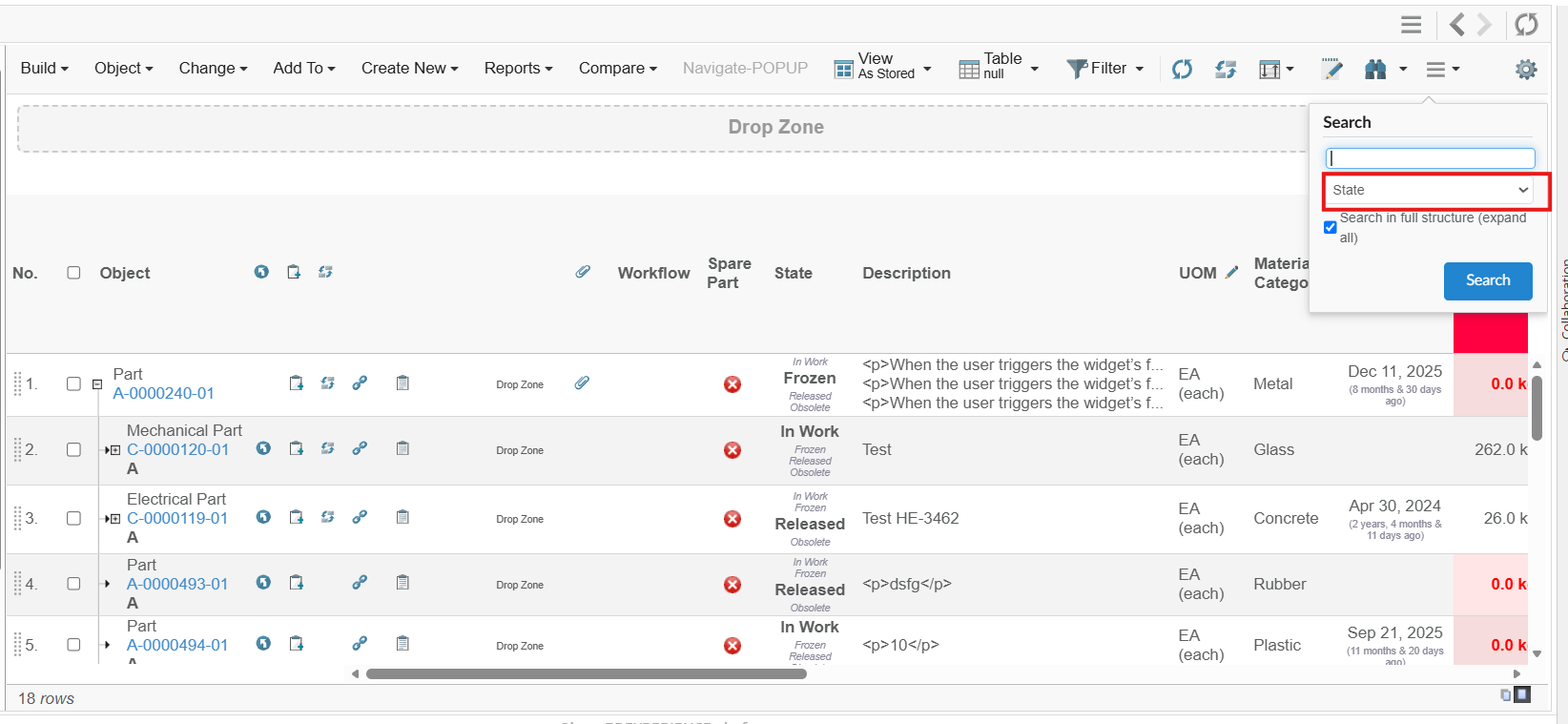Collapse the A-0000240-01 tree node
The height and width of the screenshot is (724, 1568).
click(x=96, y=384)
